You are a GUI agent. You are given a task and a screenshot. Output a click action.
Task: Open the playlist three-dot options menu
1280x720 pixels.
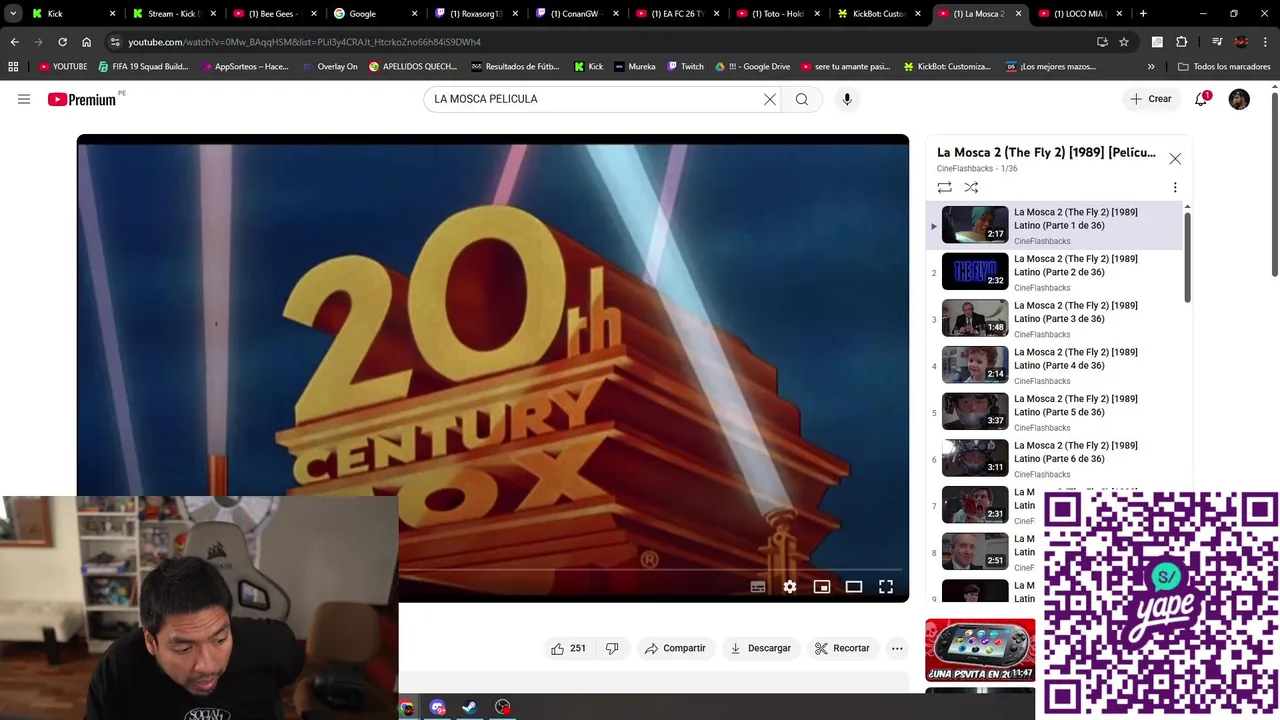point(1175,187)
